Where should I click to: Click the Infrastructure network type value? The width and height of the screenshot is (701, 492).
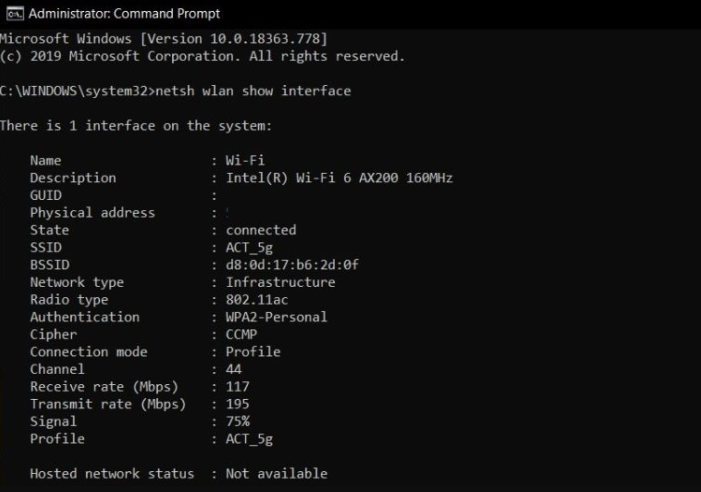(280, 282)
